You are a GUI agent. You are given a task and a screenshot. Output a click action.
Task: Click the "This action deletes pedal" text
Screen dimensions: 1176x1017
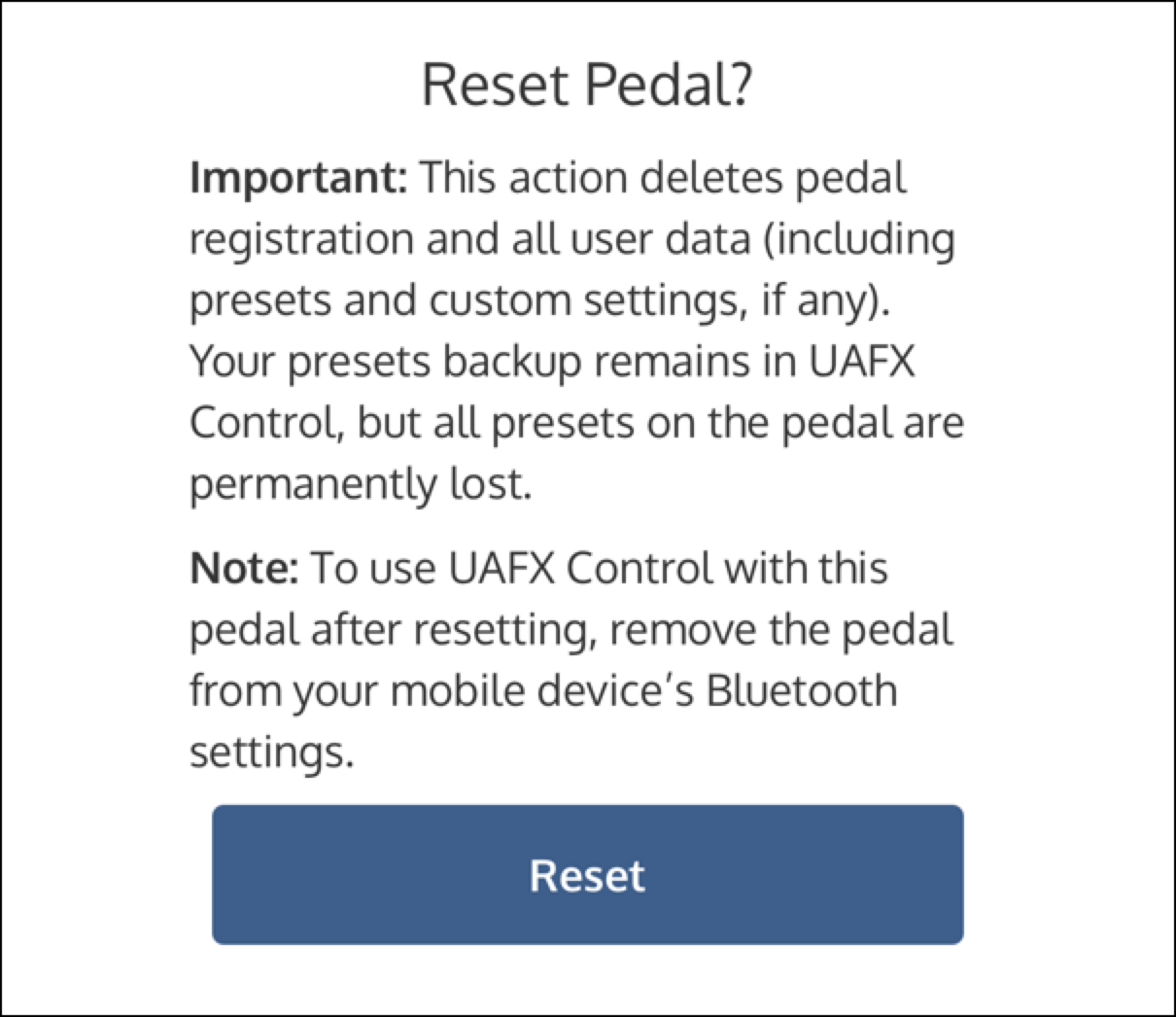tap(663, 178)
